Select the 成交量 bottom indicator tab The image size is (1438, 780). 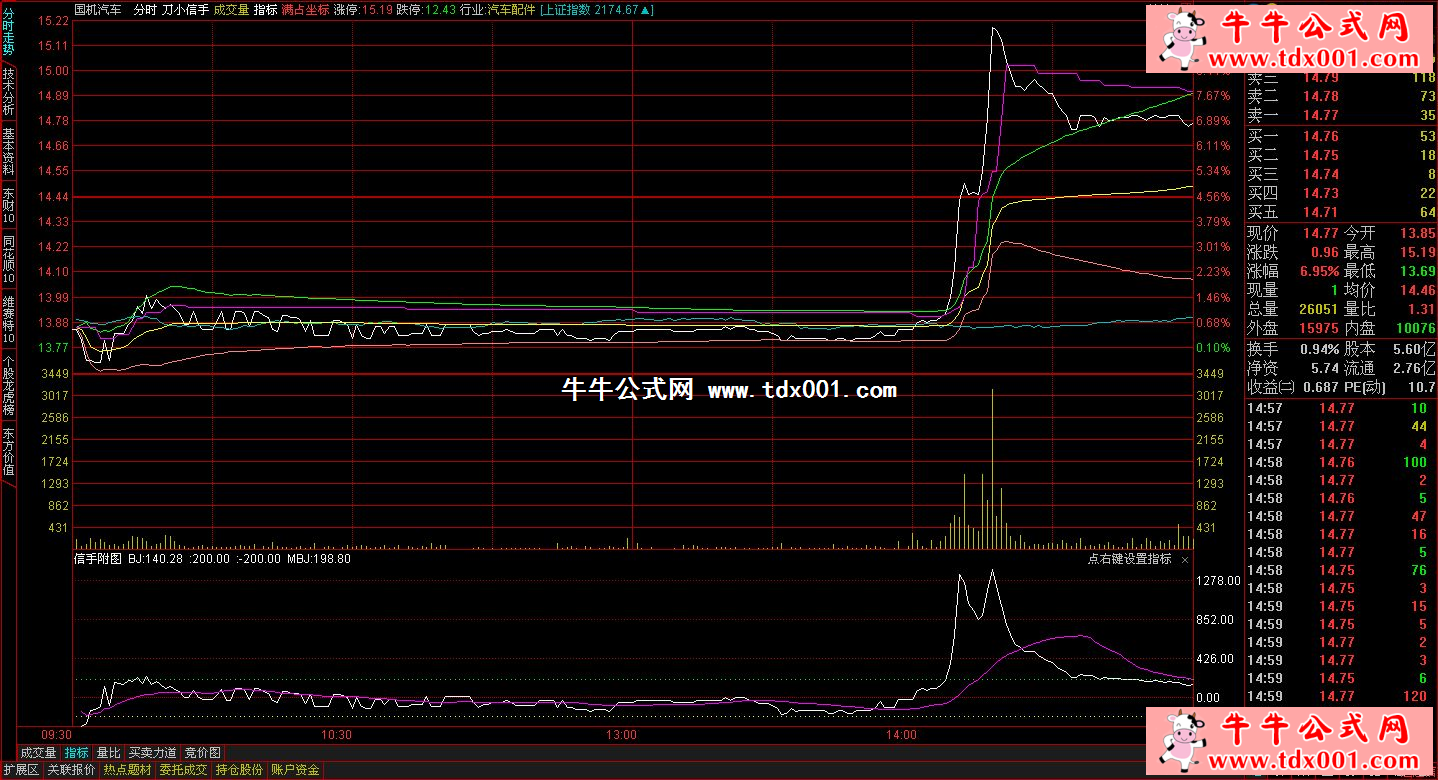[x=38, y=753]
